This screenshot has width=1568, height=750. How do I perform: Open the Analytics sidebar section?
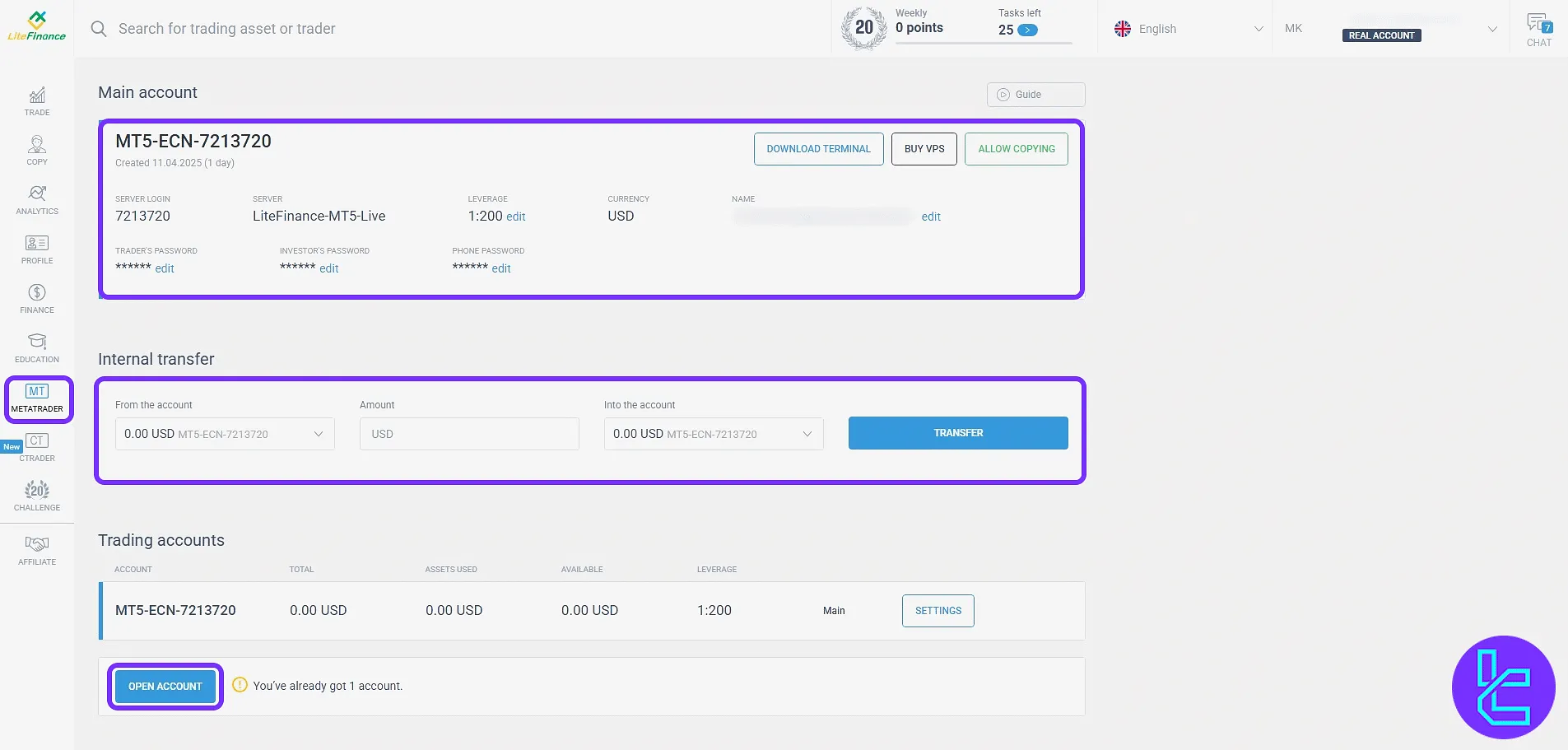pyautogui.click(x=37, y=200)
